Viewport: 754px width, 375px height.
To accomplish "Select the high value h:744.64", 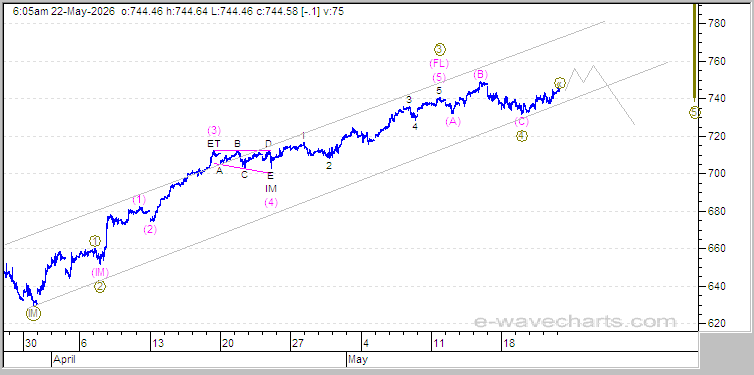I will coord(187,12).
